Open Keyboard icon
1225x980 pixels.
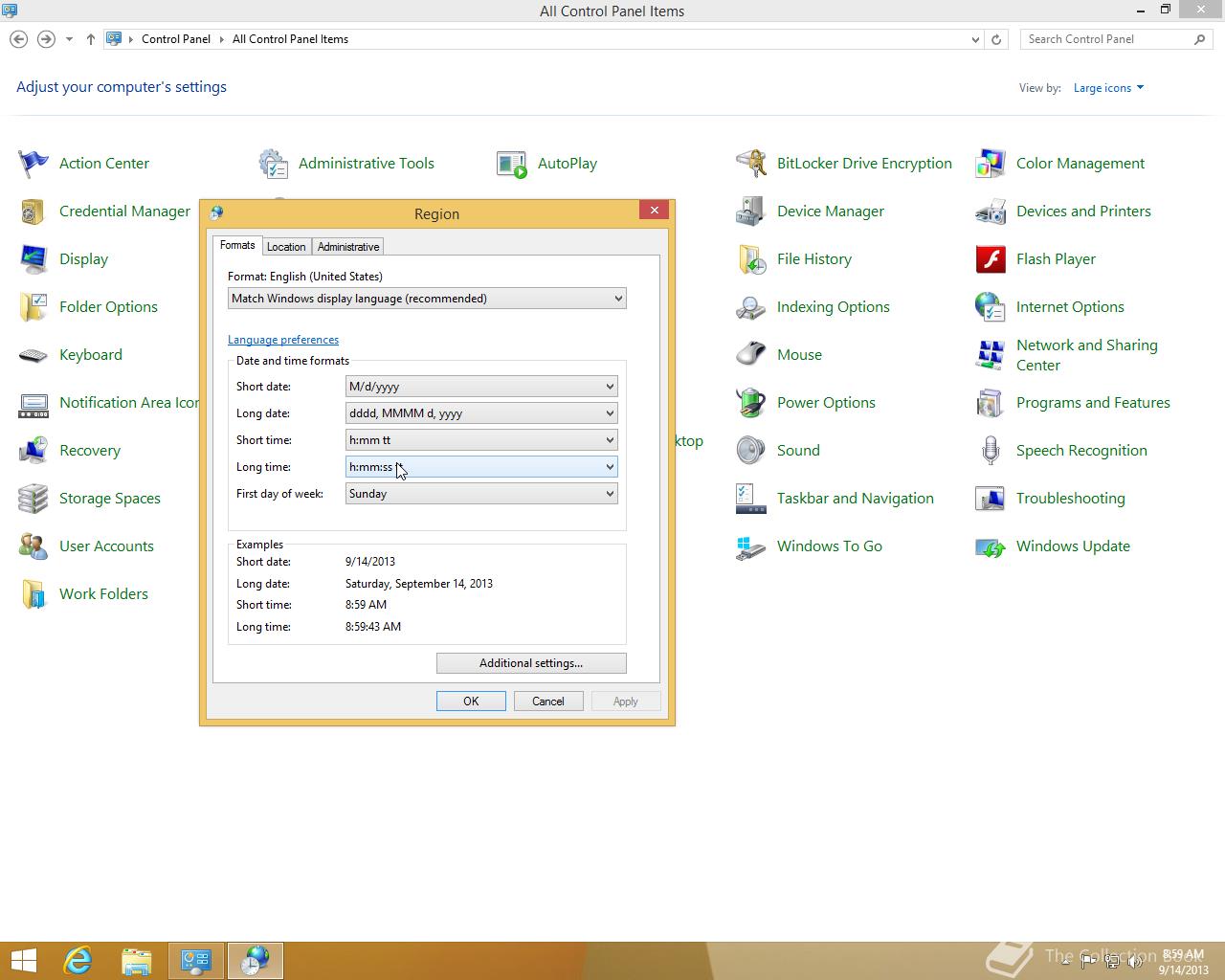(33, 355)
